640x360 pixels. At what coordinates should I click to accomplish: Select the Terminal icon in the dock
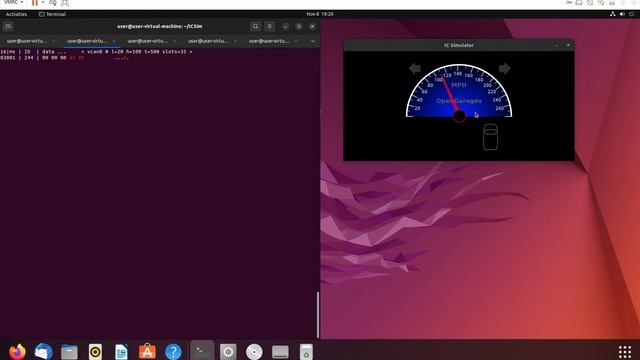[202, 351]
